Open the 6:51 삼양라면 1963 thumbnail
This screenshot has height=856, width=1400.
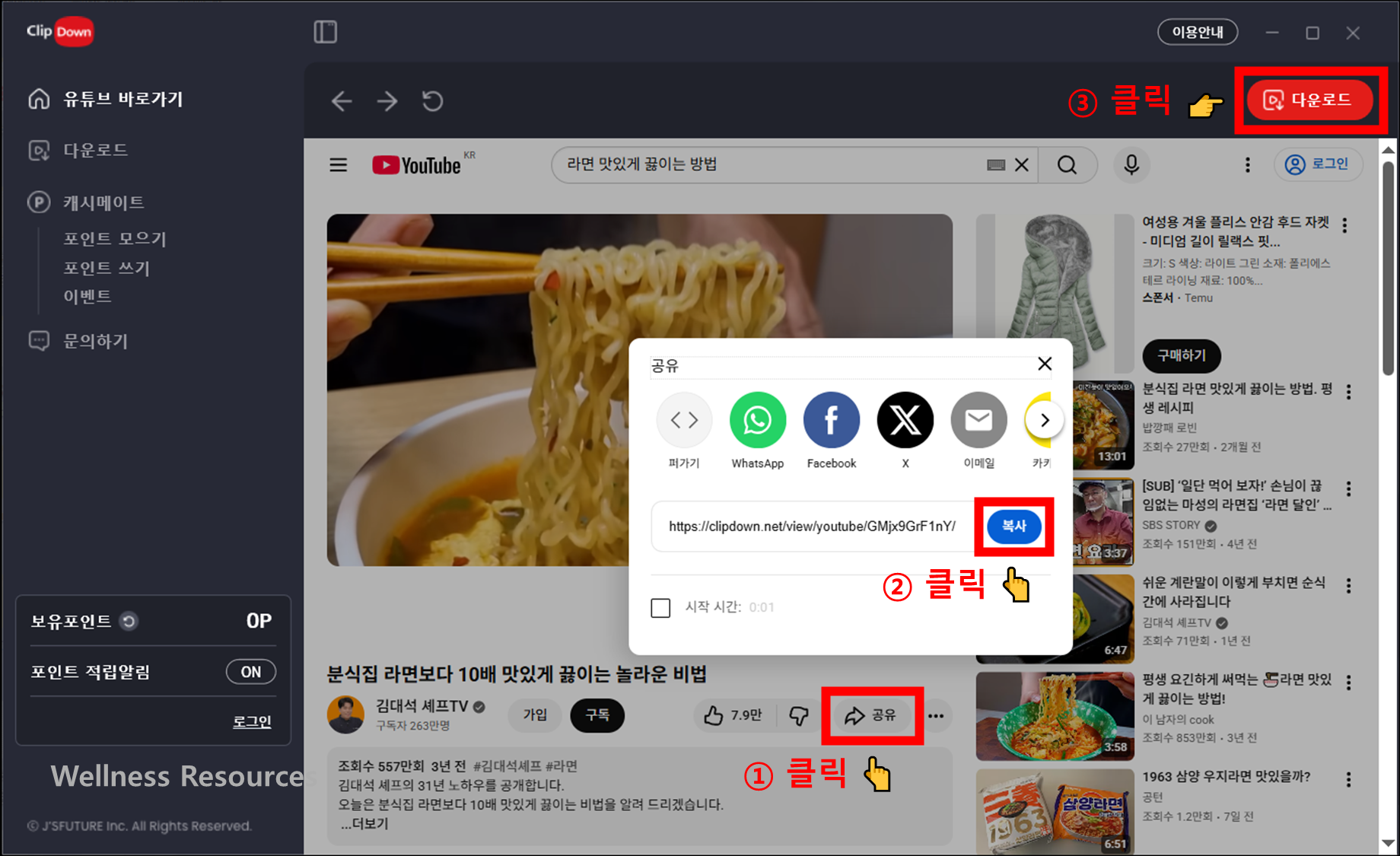point(1055,812)
